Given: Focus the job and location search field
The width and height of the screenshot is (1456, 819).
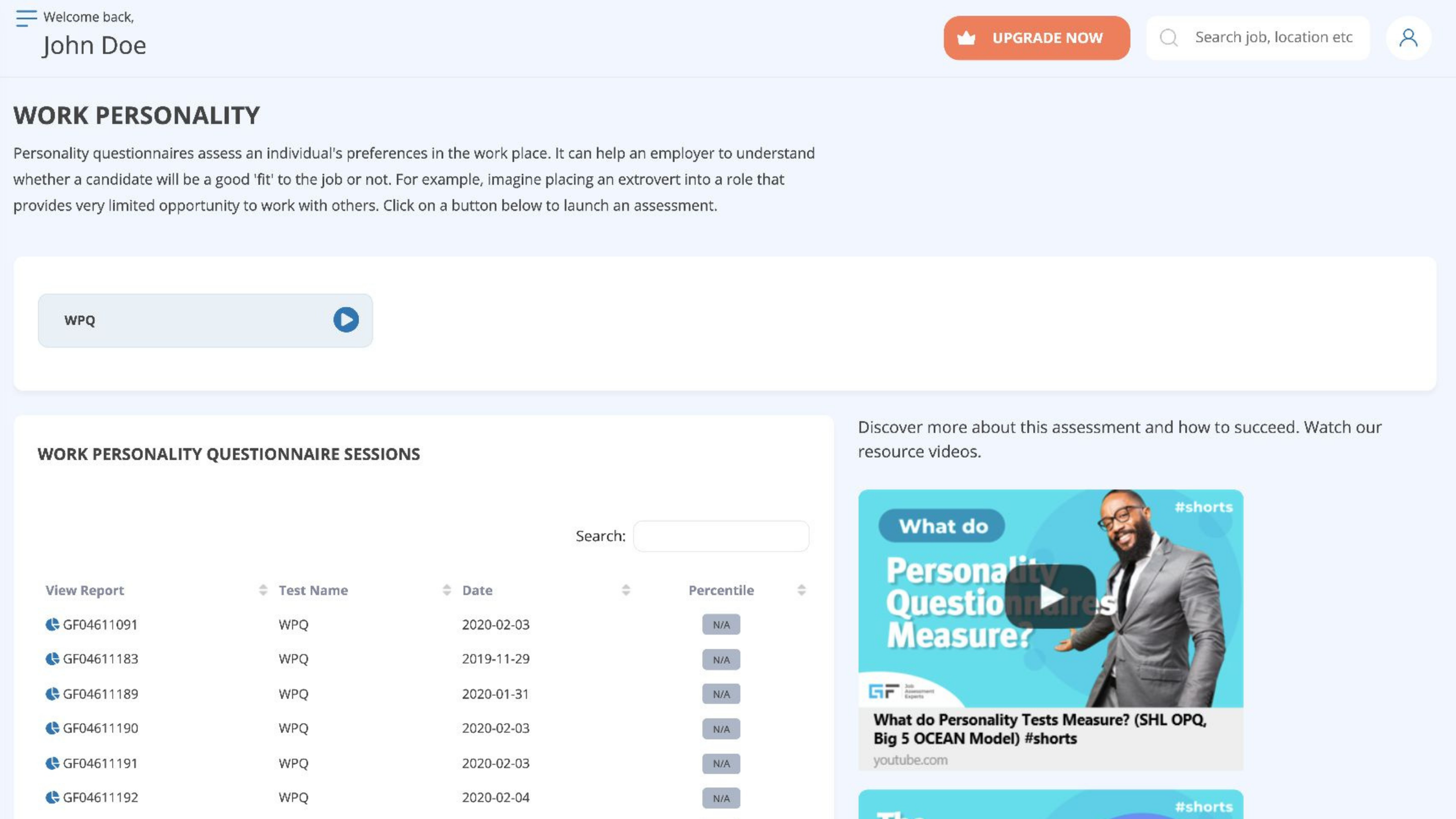Looking at the screenshot, I should (1258, 38).
